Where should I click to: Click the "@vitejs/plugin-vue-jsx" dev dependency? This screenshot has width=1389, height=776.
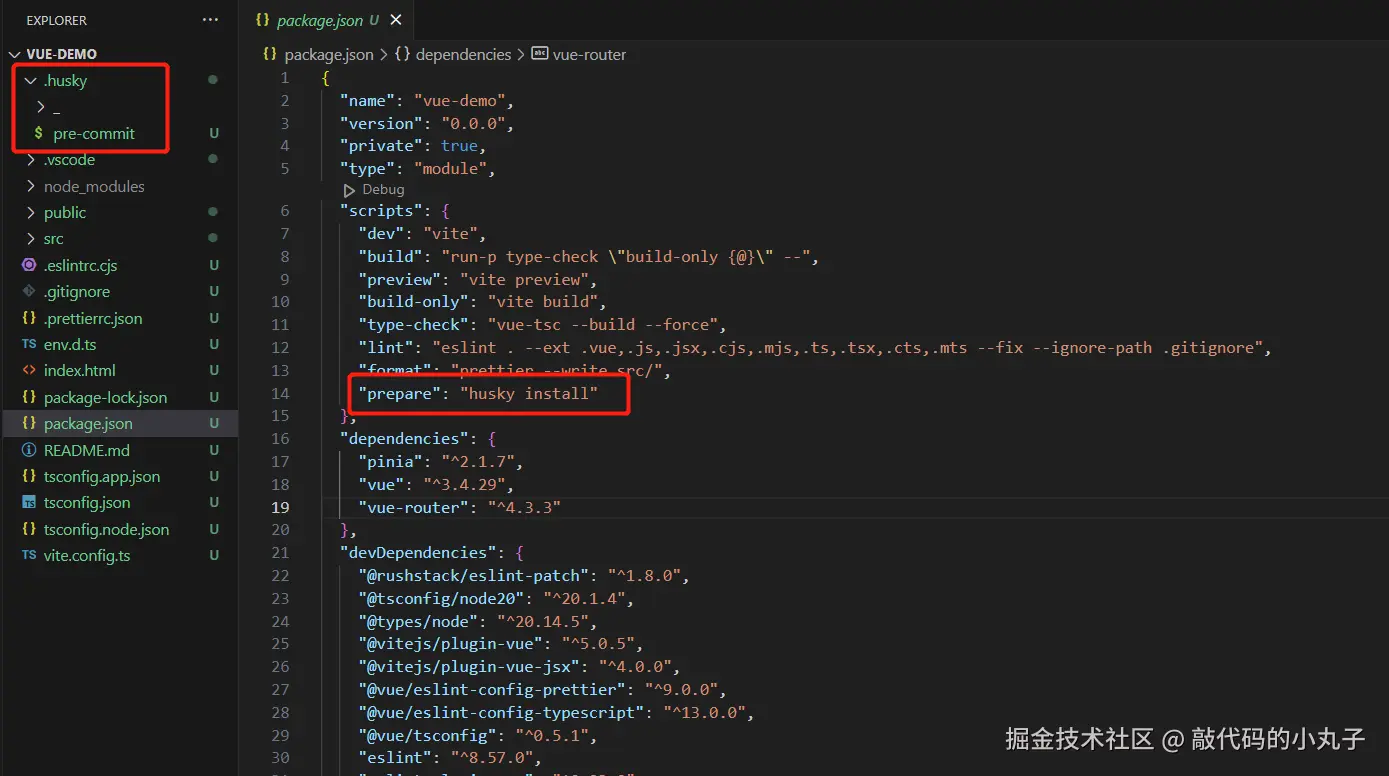click(x=469, y=667)
